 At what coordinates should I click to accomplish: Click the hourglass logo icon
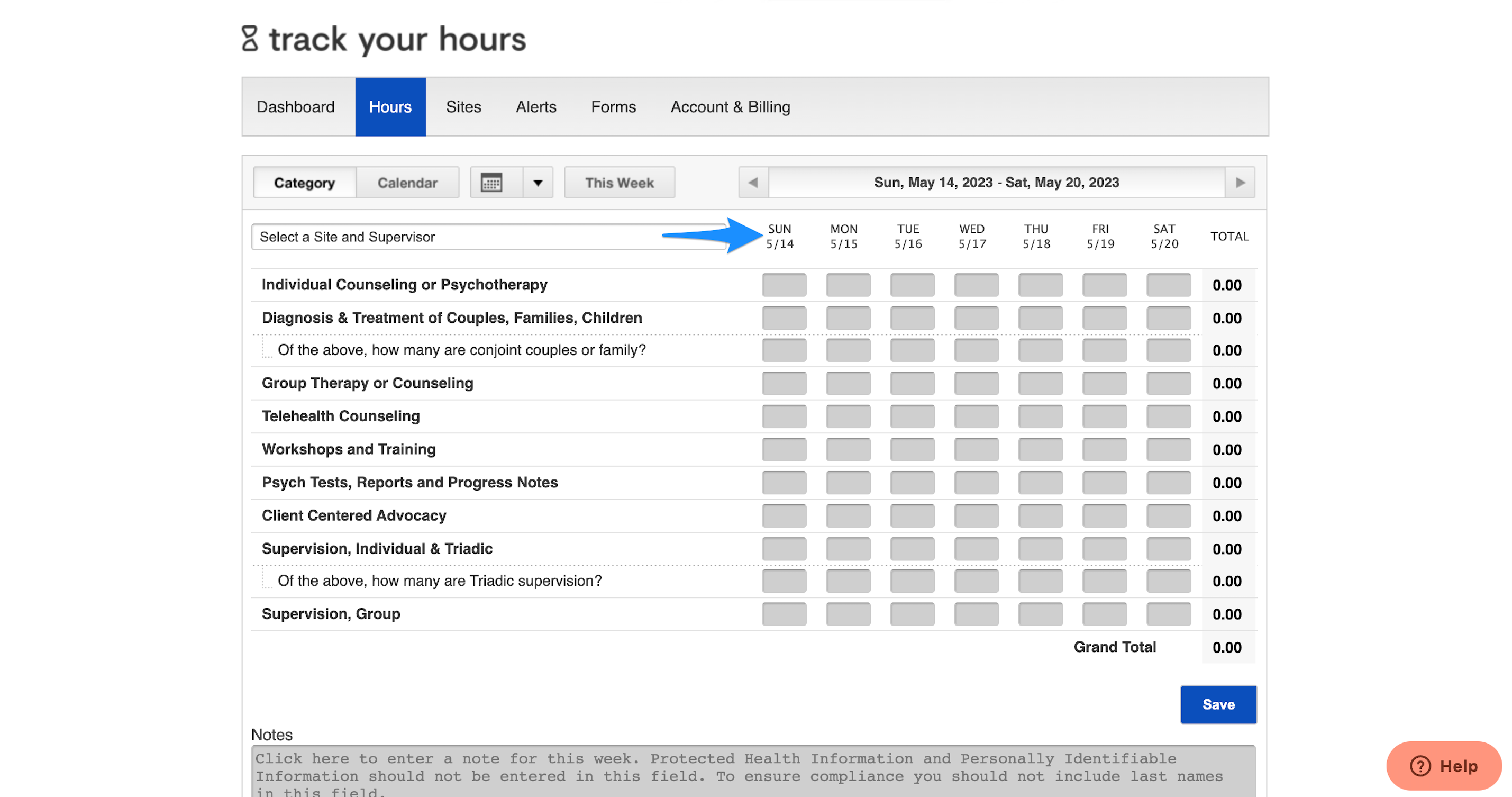(x=250, y=39)
